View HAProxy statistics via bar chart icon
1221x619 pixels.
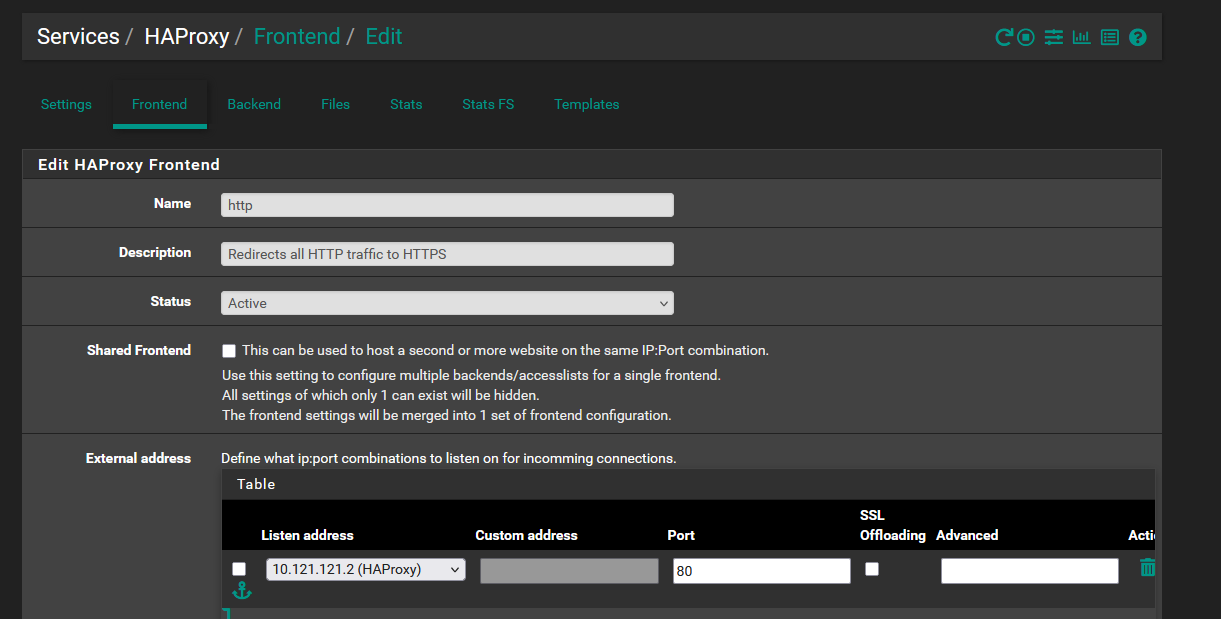(x=1081, y=36)
